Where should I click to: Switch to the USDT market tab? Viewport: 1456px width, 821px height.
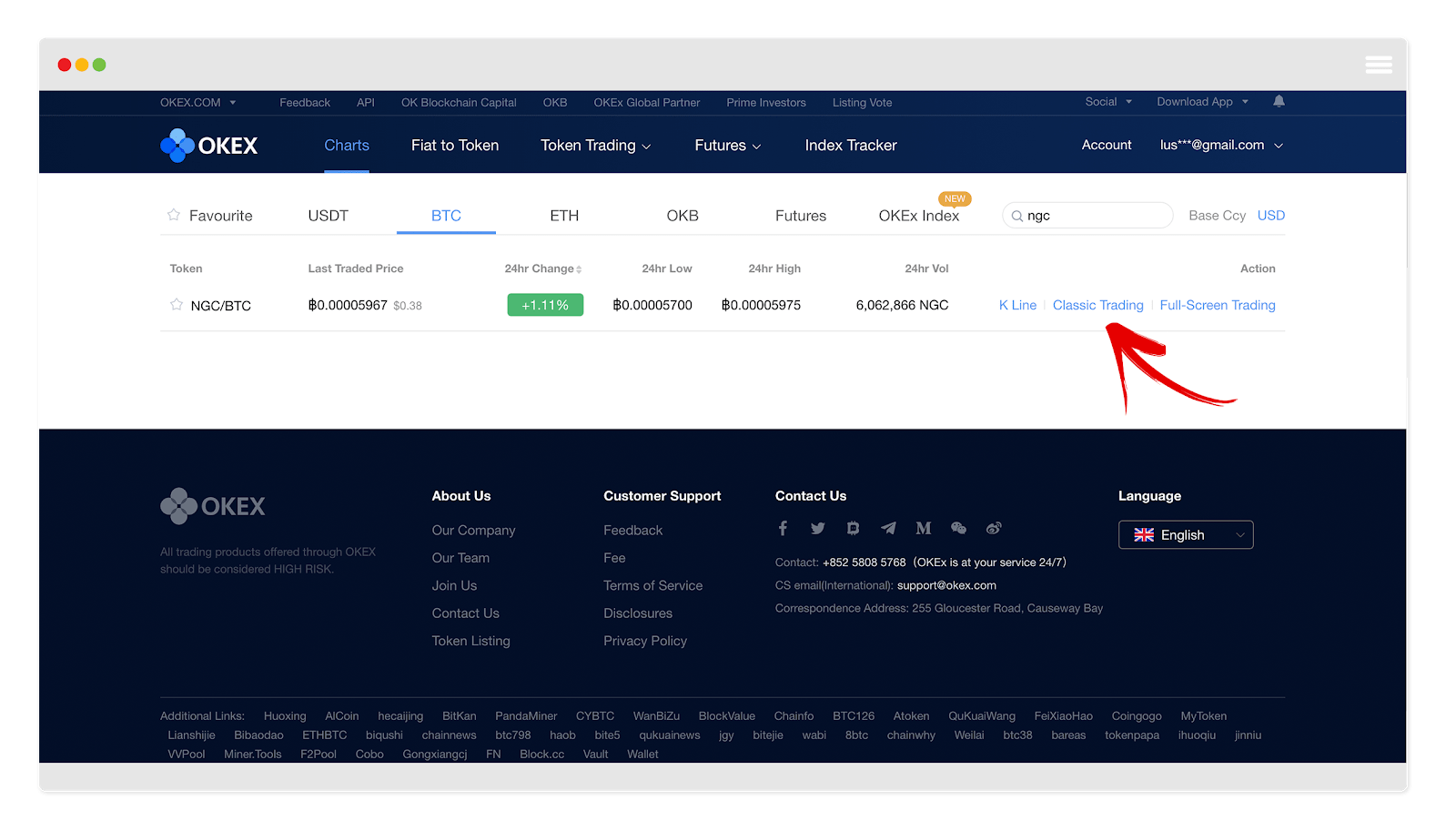tap(329, 216)
